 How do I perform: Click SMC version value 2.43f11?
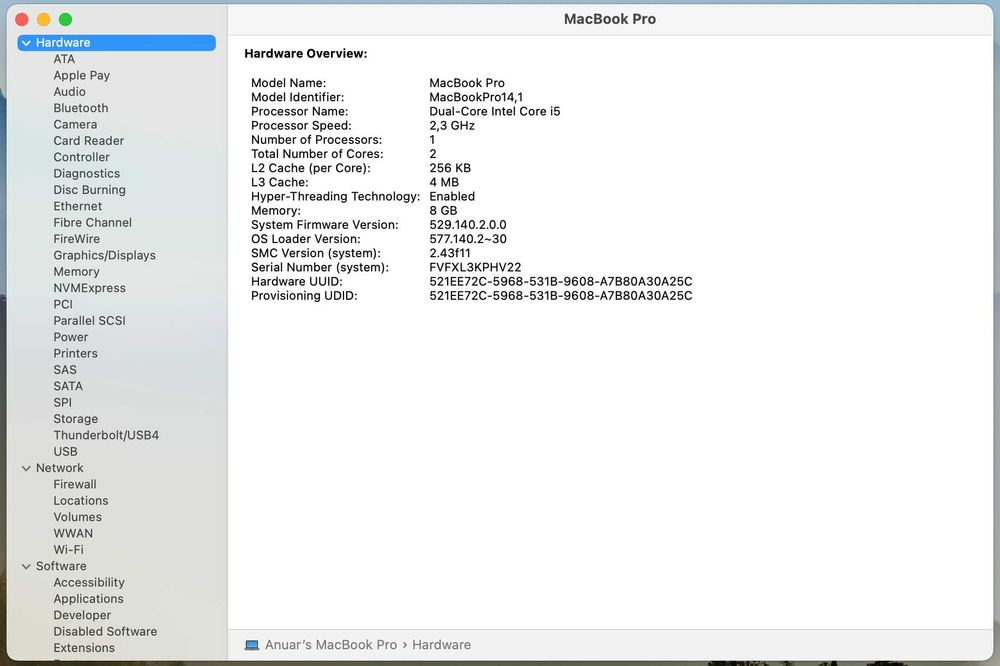click(450, 253)
